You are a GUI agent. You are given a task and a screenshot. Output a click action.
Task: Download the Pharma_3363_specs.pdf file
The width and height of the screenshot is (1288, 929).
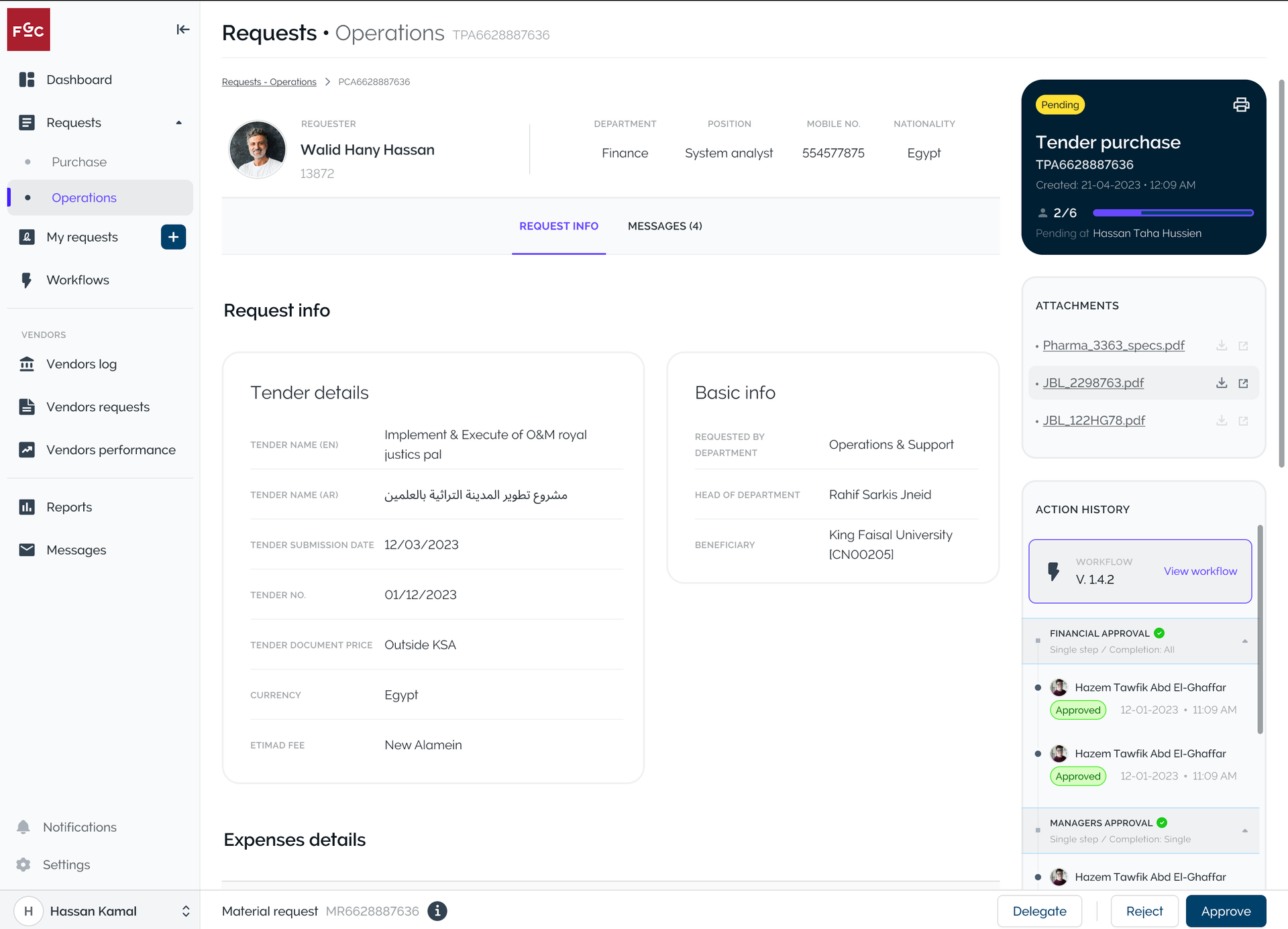(x=1222, y=345)
